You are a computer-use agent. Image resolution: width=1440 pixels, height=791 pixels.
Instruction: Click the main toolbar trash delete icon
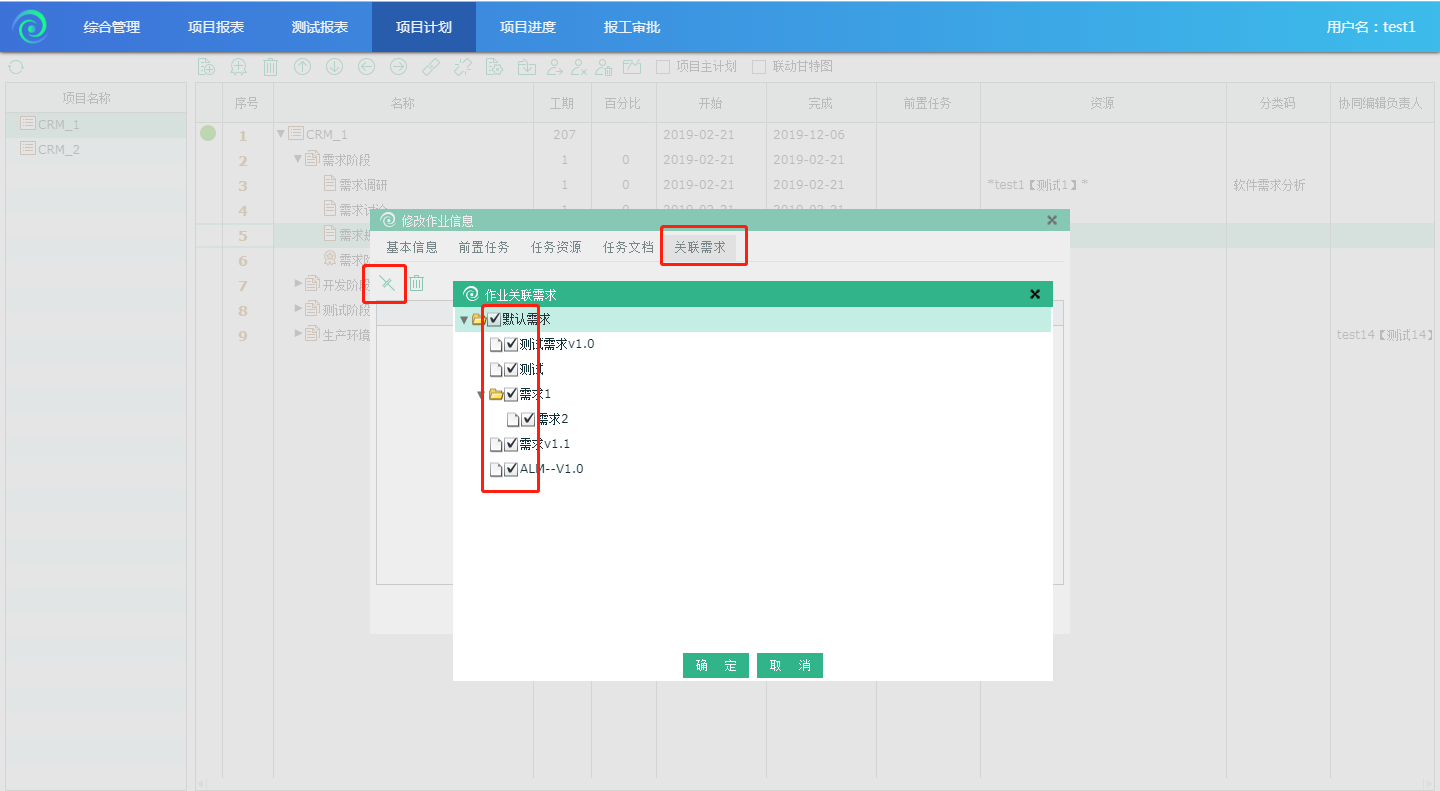(270, 67)
